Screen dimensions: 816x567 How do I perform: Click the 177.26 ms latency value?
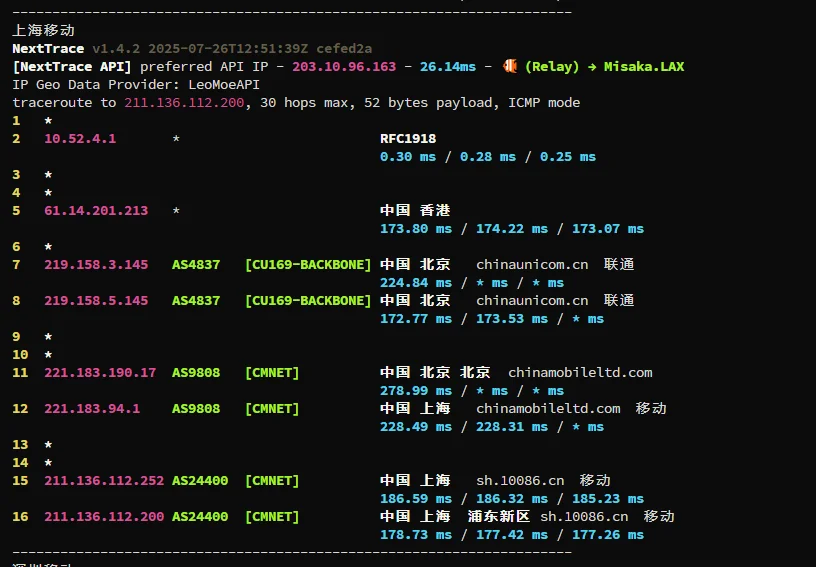coord(608,534)
